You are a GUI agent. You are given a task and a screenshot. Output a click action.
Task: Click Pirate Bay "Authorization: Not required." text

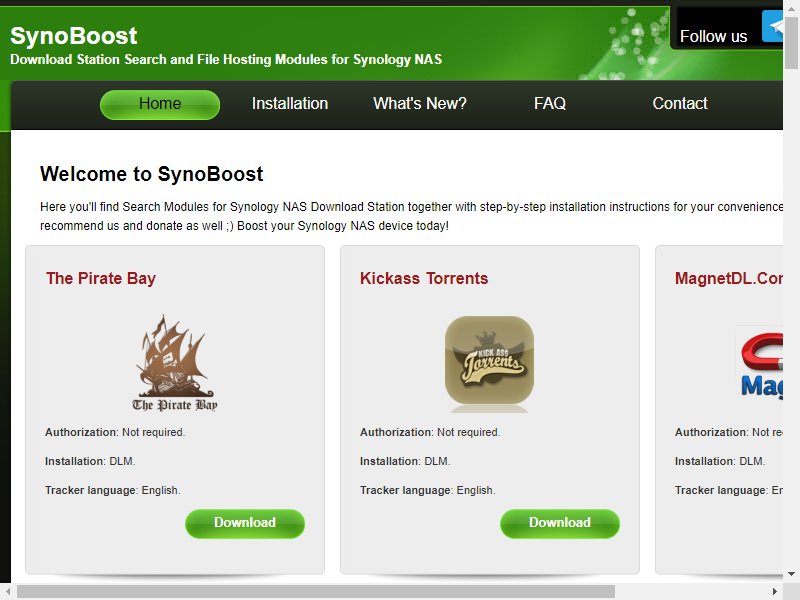(115, 432)
